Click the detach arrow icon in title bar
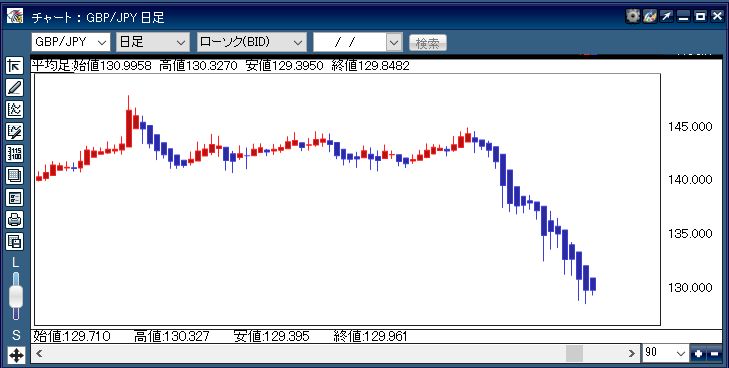Image resolution: width=729 pixels, height=368 pixels. (x=666, y=17)
